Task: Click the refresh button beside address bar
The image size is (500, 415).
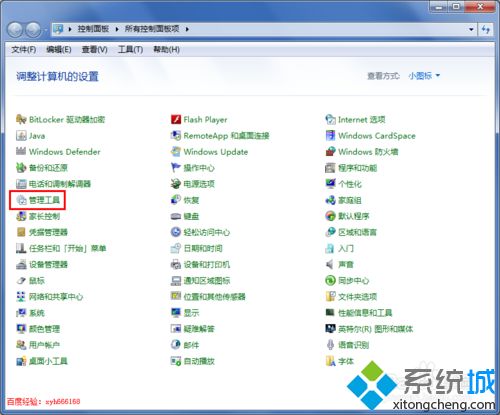Action: (x=486, y=29)
